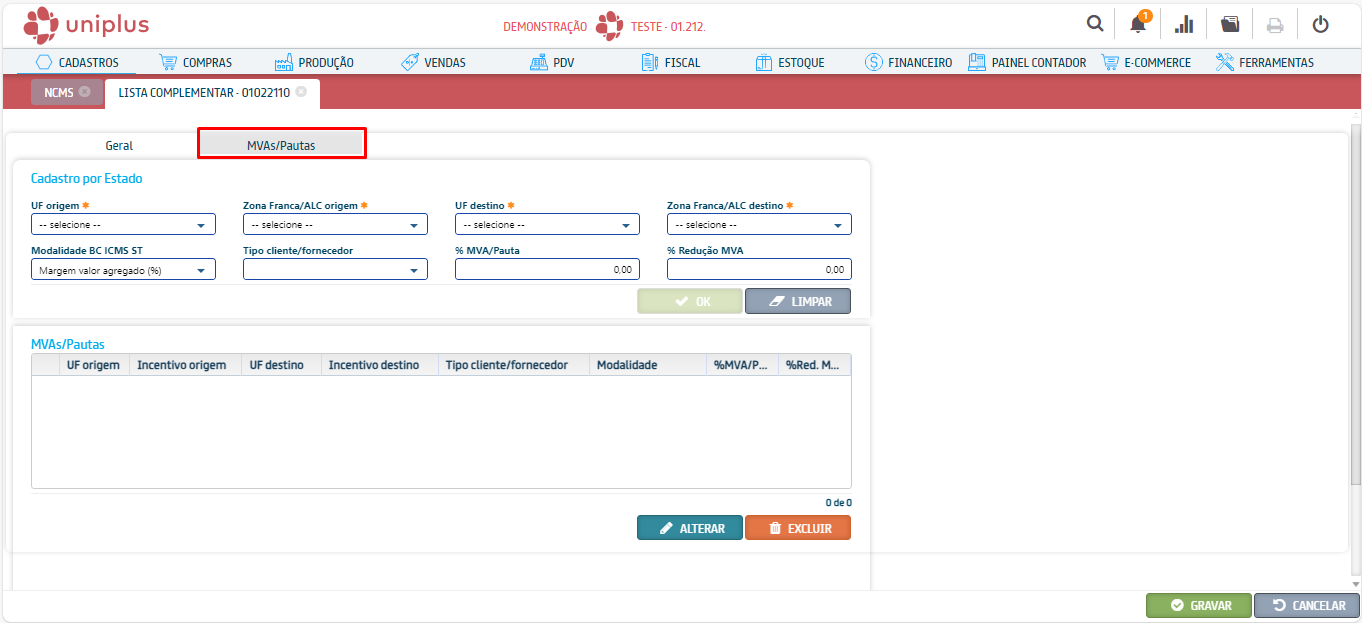Viewport: 1362px width, 623px height.
Task: Click the Modalidade column header
Action: pyautogui.click(x=648, y=365)
